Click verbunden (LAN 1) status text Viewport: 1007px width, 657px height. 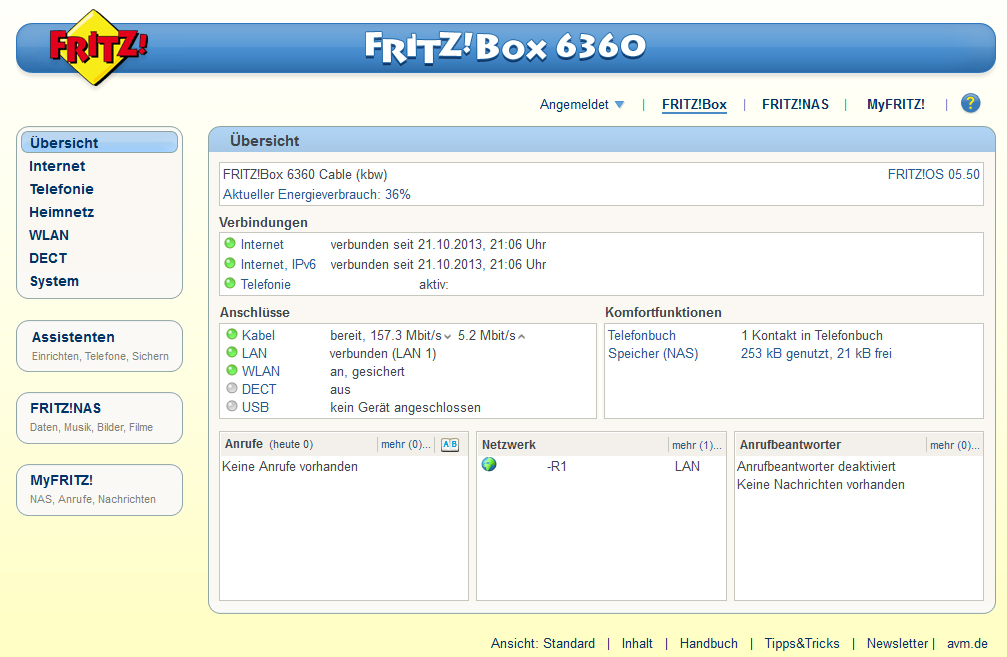coord(383,353)
